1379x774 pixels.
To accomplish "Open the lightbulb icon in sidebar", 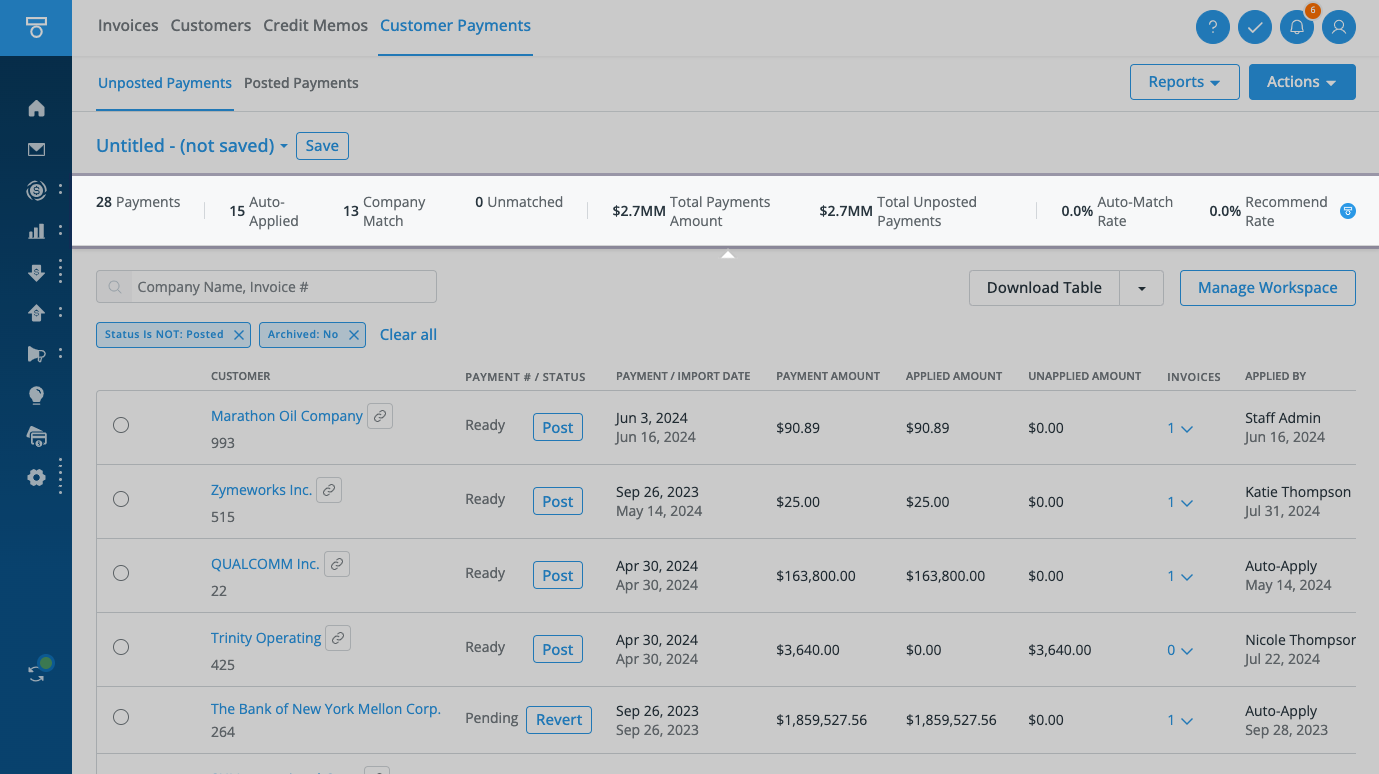I will click(36, 395).
